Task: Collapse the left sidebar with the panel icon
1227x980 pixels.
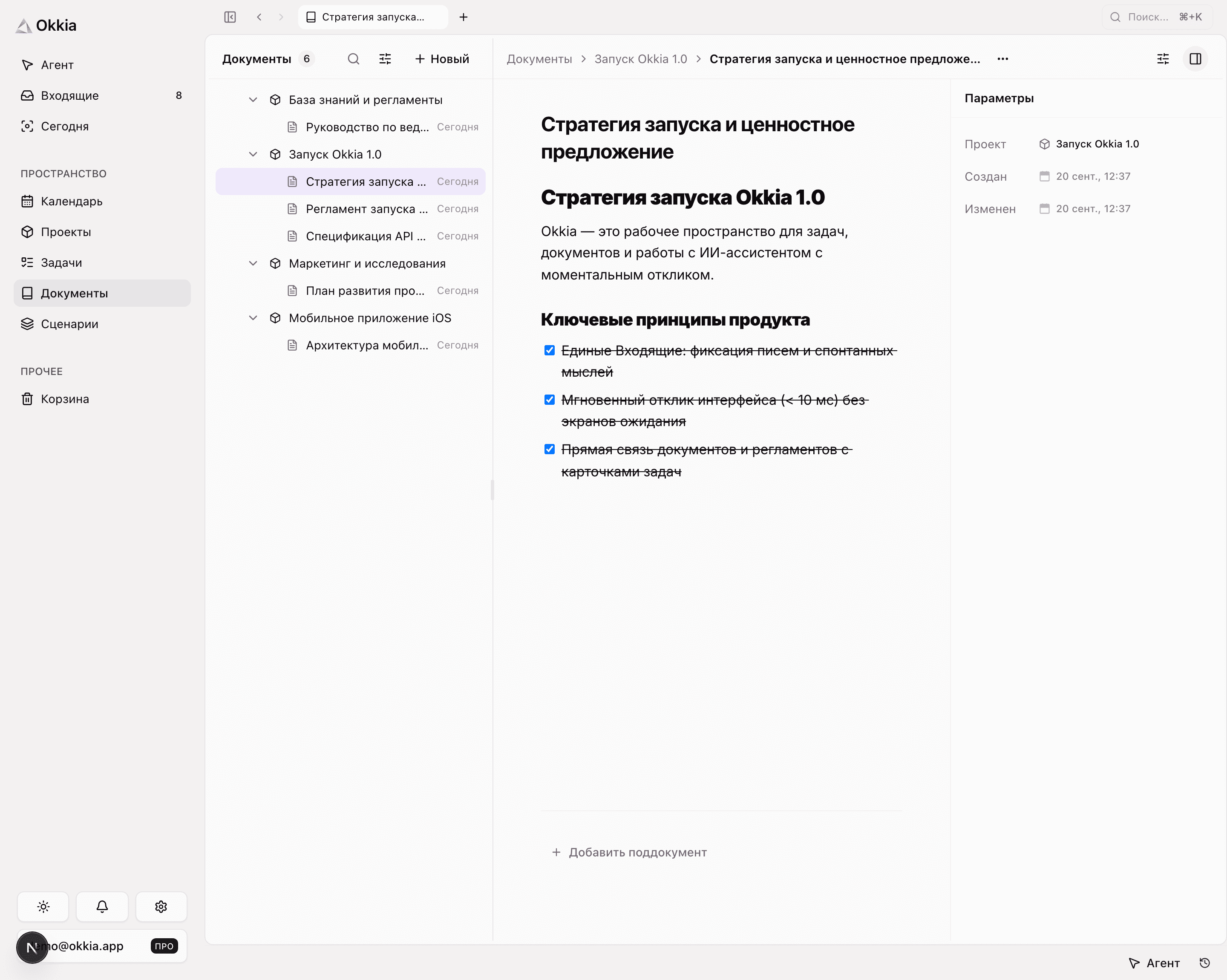Action: (230, 17)
